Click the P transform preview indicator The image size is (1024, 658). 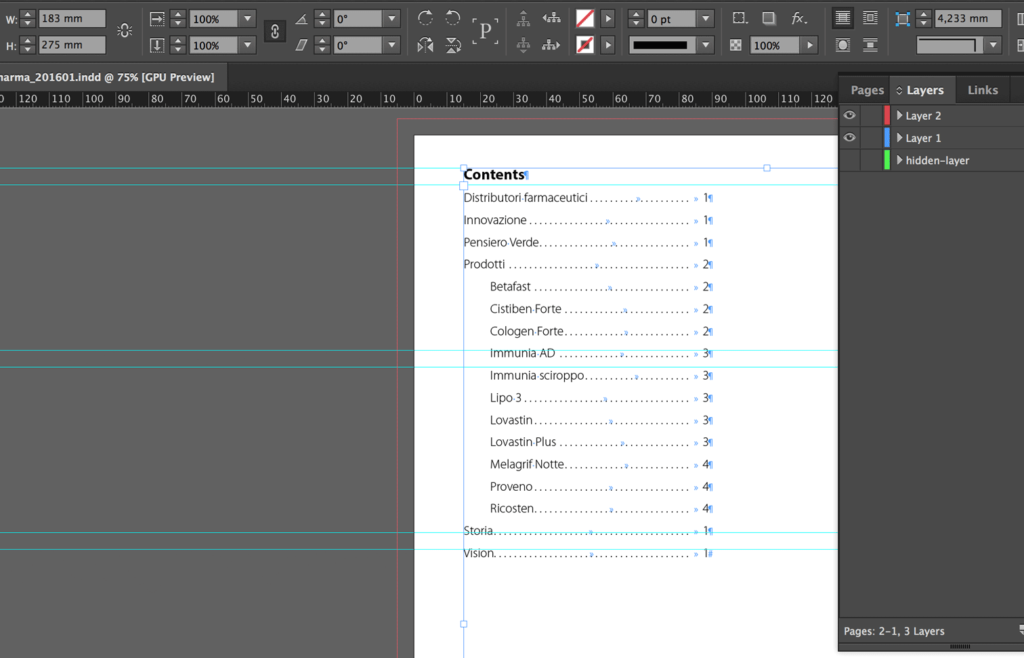pyautogui.click(x=485, y=31)
